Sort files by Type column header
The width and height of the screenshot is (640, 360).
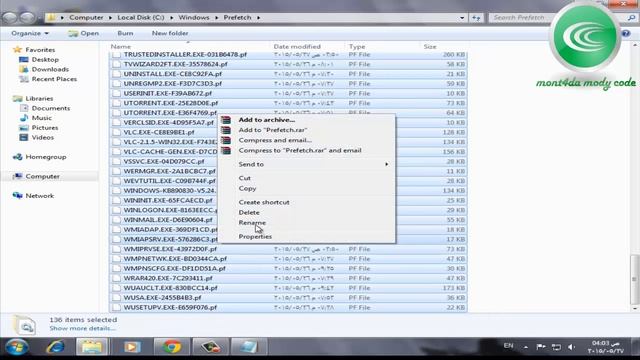[357, 47]
